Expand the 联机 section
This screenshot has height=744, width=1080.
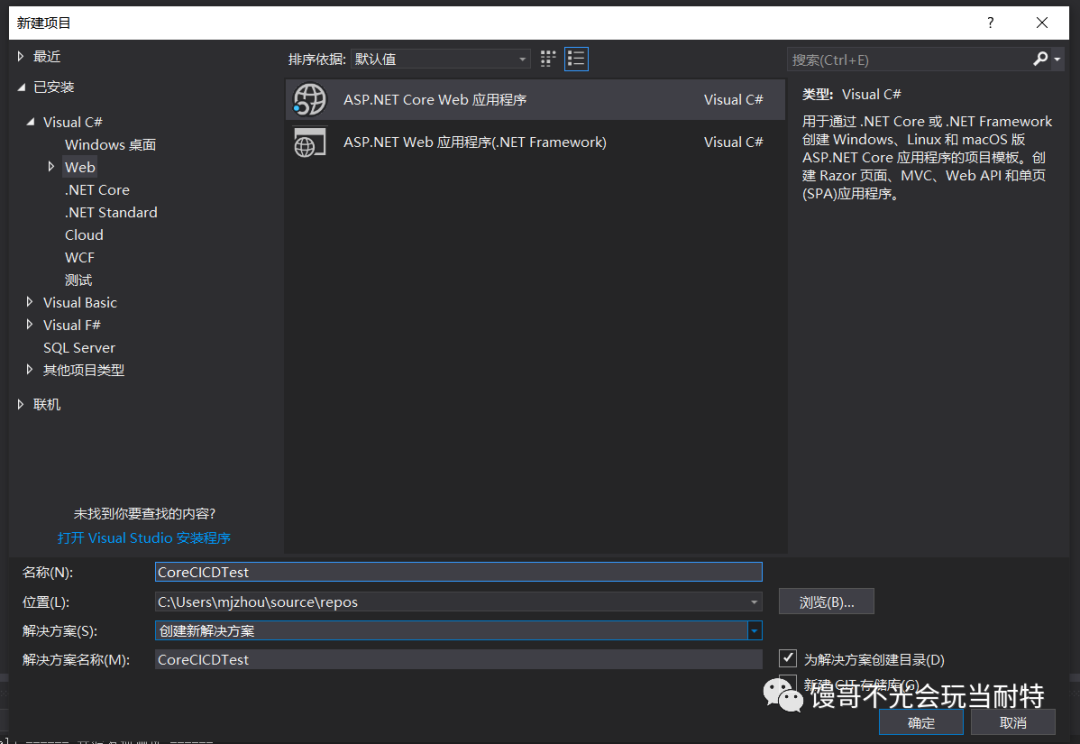tap(21, 404)
